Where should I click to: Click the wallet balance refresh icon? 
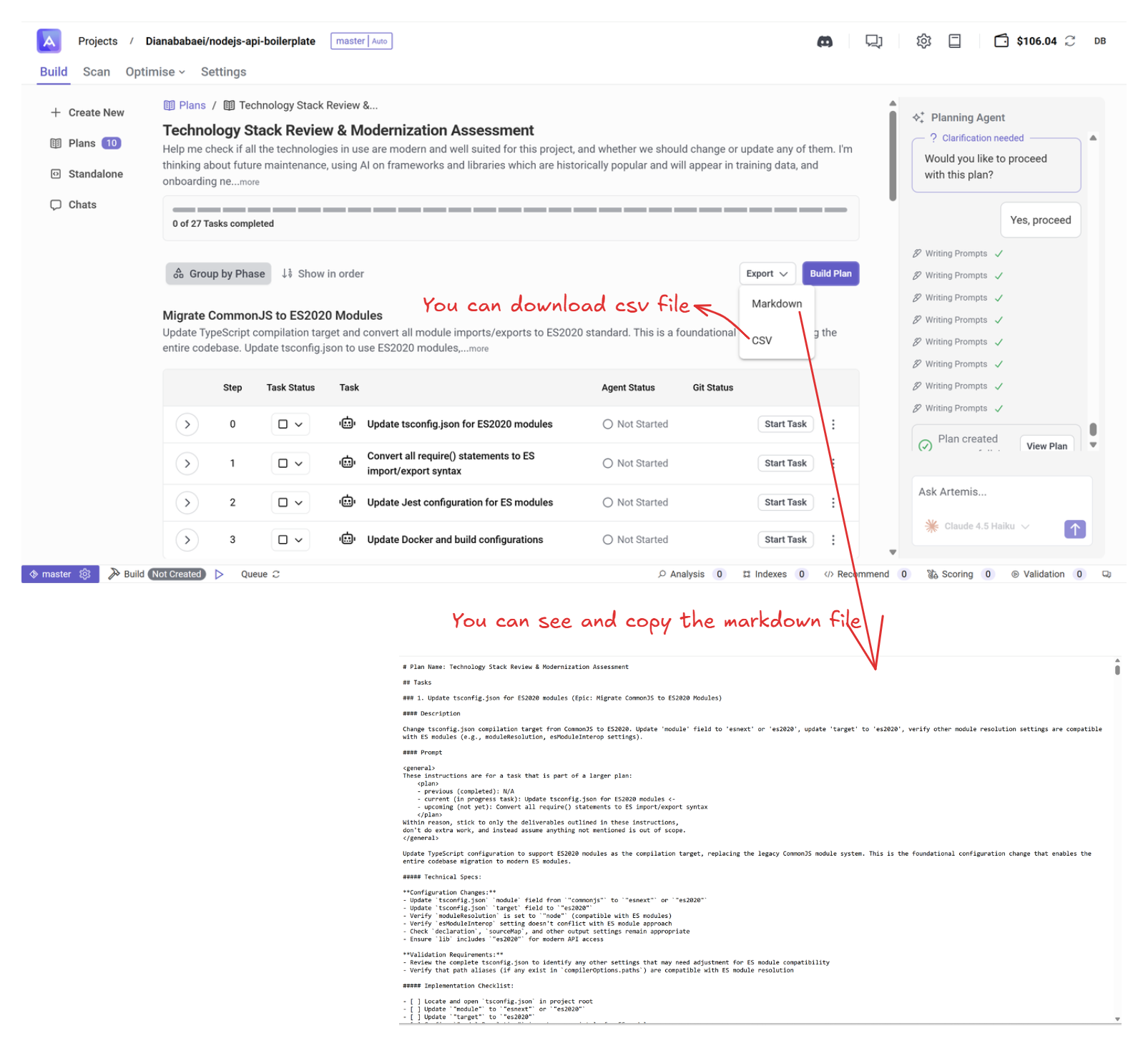[x=1070, y=41]
